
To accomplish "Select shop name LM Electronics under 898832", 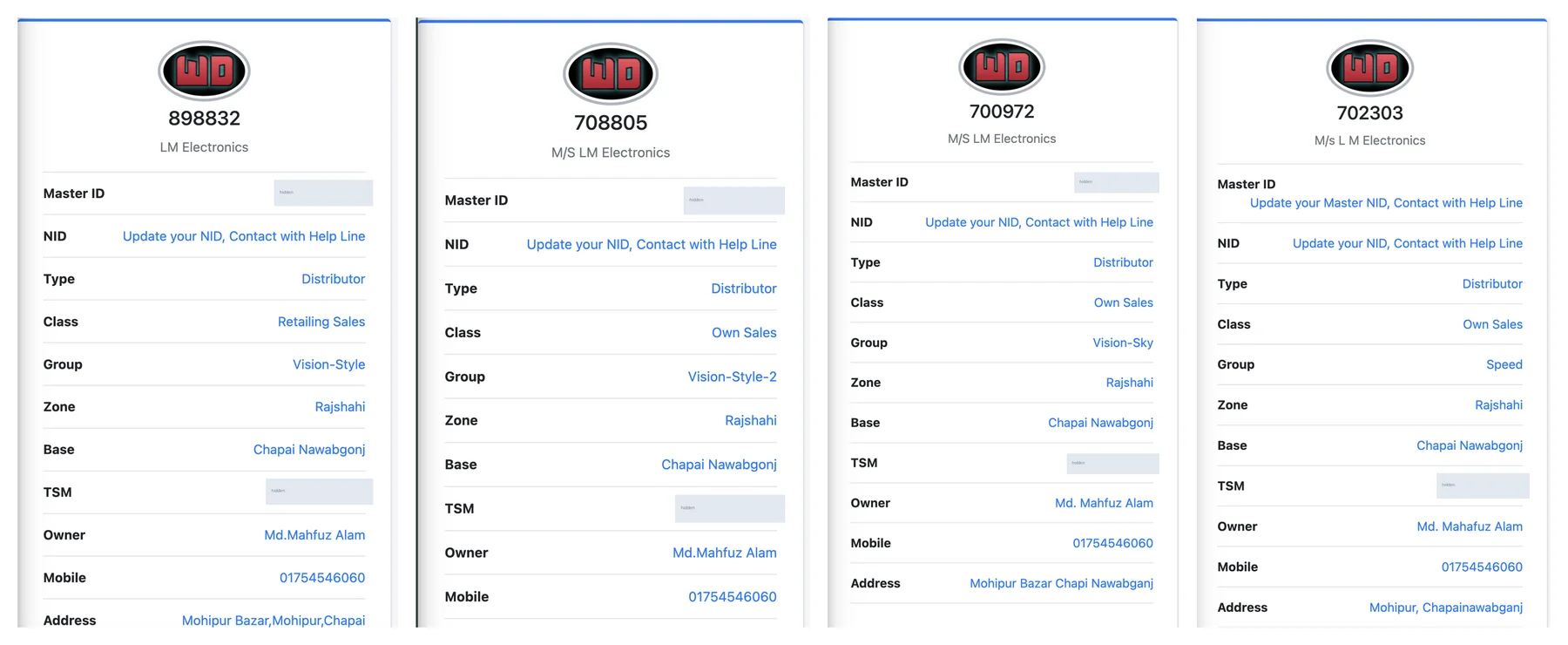I will coord(204,147).
